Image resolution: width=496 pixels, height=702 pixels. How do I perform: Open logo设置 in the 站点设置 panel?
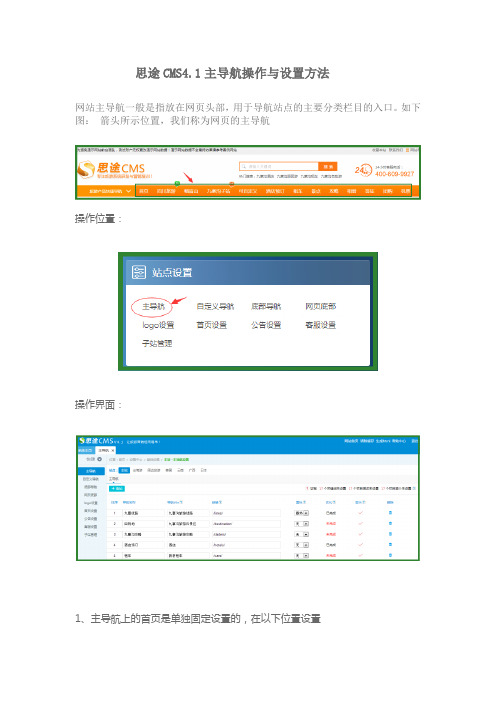point(158,325)
